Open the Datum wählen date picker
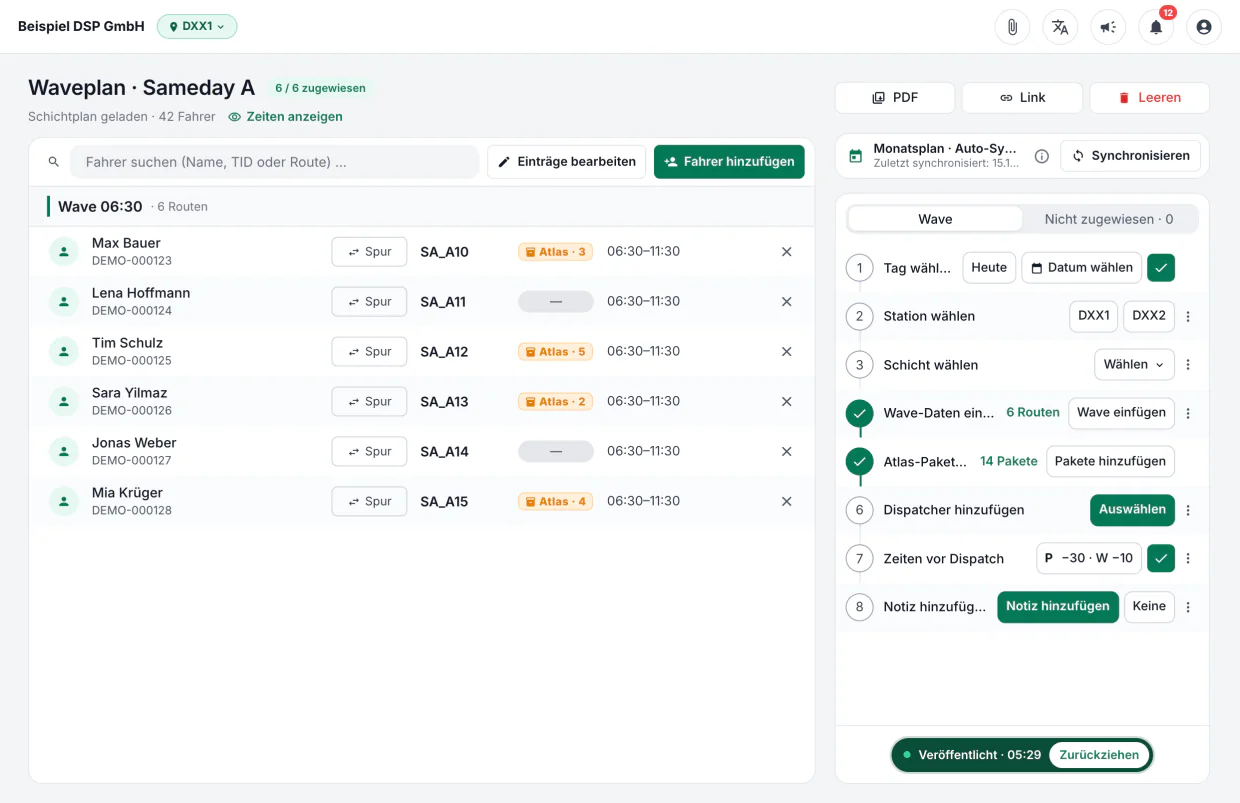1240x803 pixels. tap(1081, 268)
